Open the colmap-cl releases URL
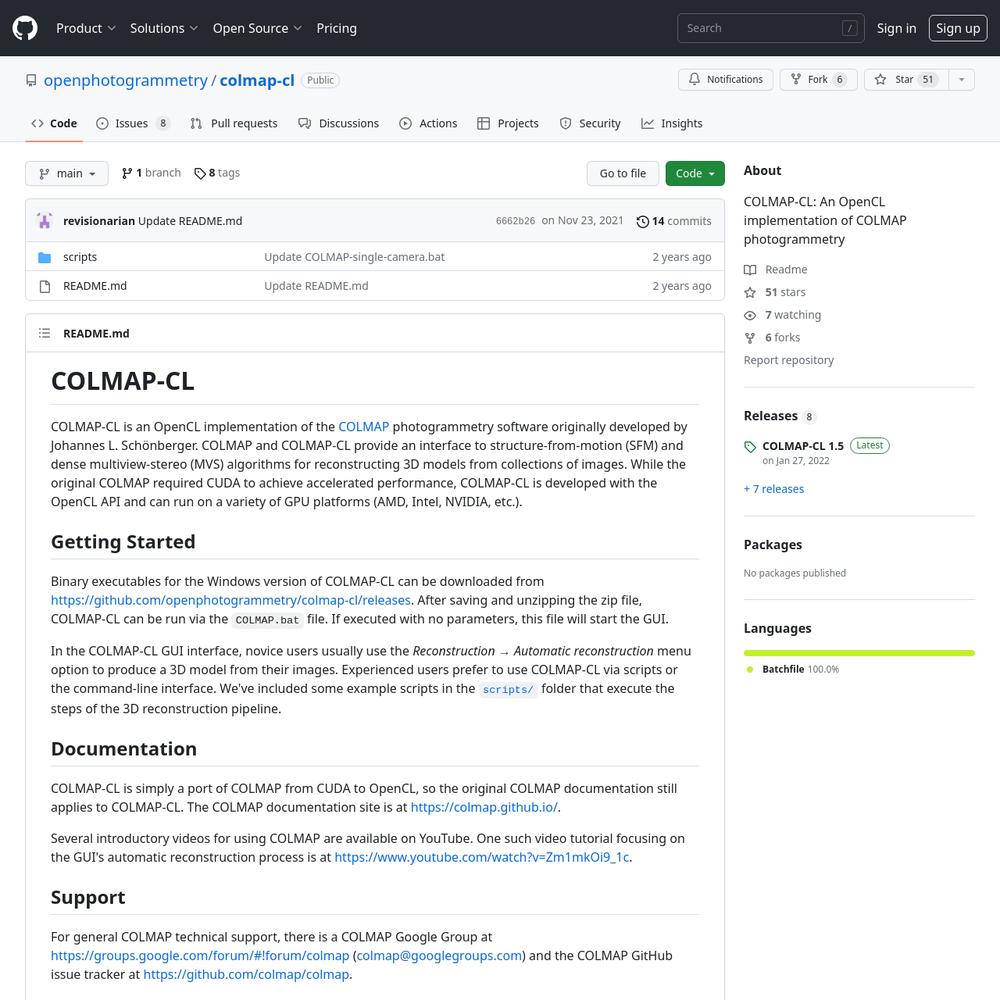The image size is (1000, 1000). (x=231, y=600)
